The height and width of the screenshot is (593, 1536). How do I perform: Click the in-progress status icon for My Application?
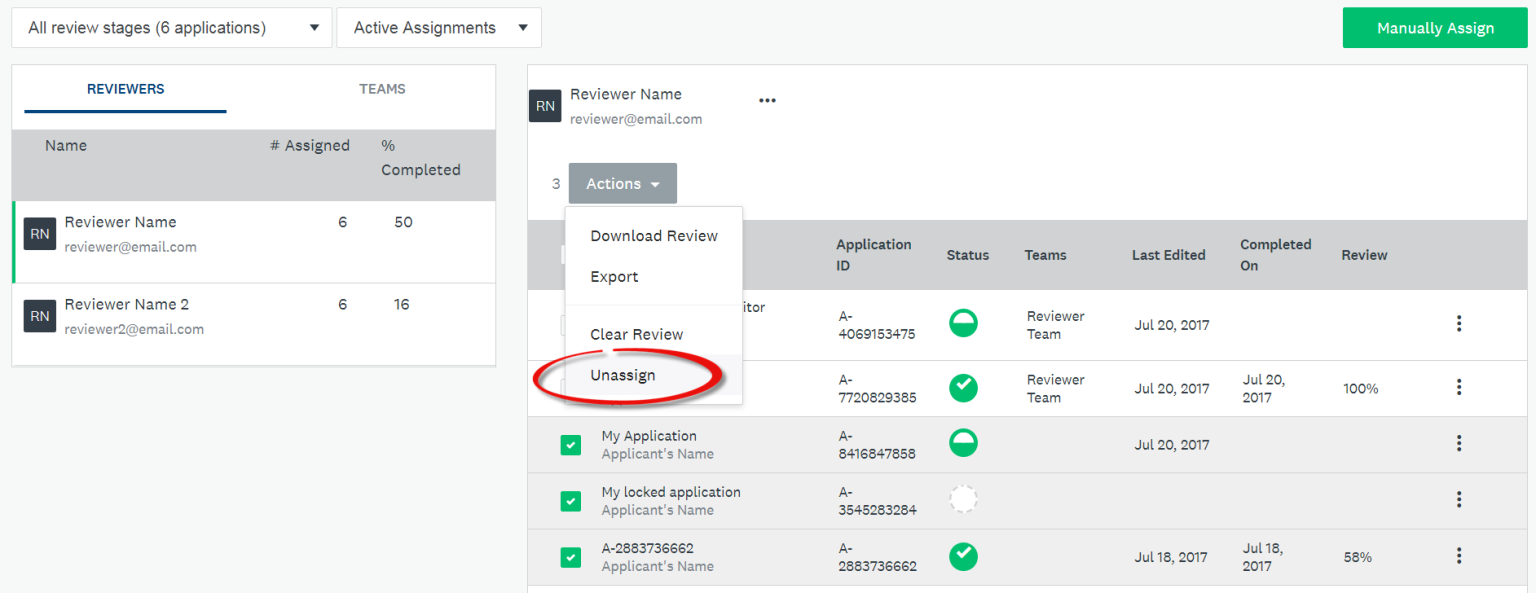(x=963, y=443)
